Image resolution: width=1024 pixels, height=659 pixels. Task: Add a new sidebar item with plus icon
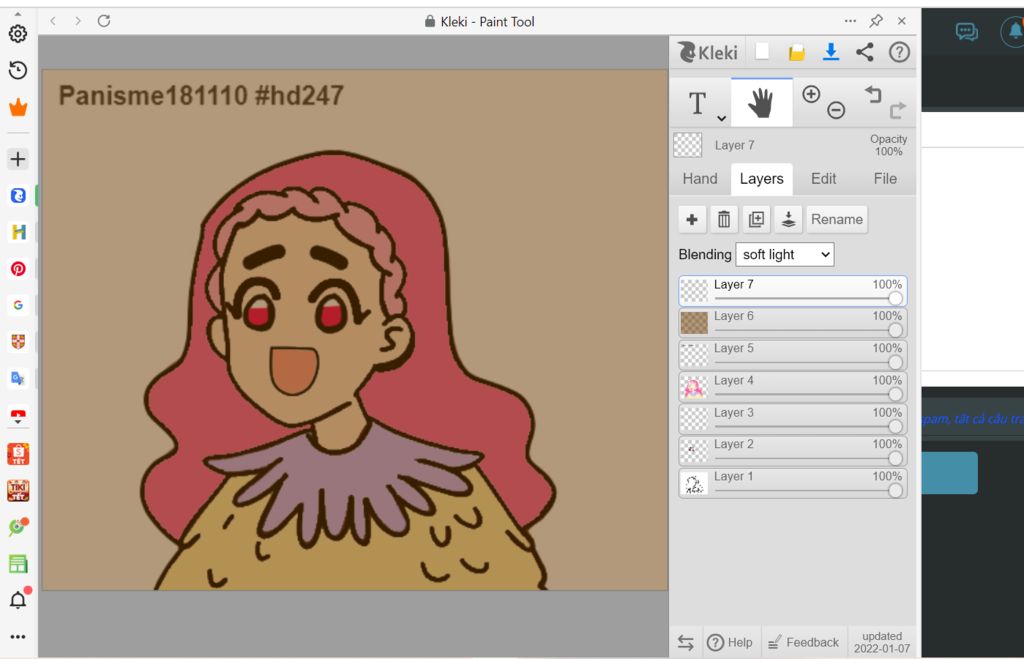point(18,159)
